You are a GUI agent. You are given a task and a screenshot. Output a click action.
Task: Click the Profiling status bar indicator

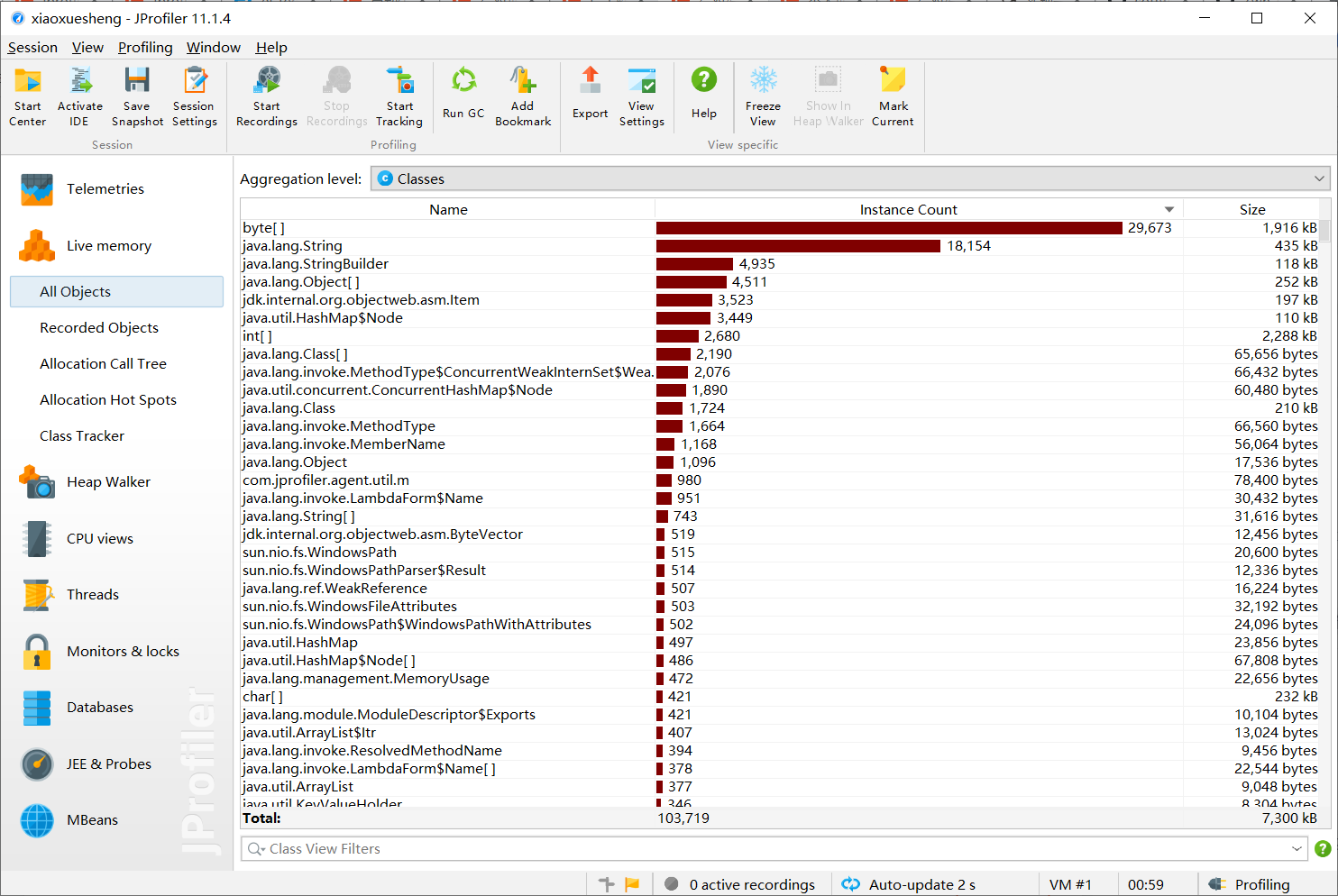pos(1250,884)
